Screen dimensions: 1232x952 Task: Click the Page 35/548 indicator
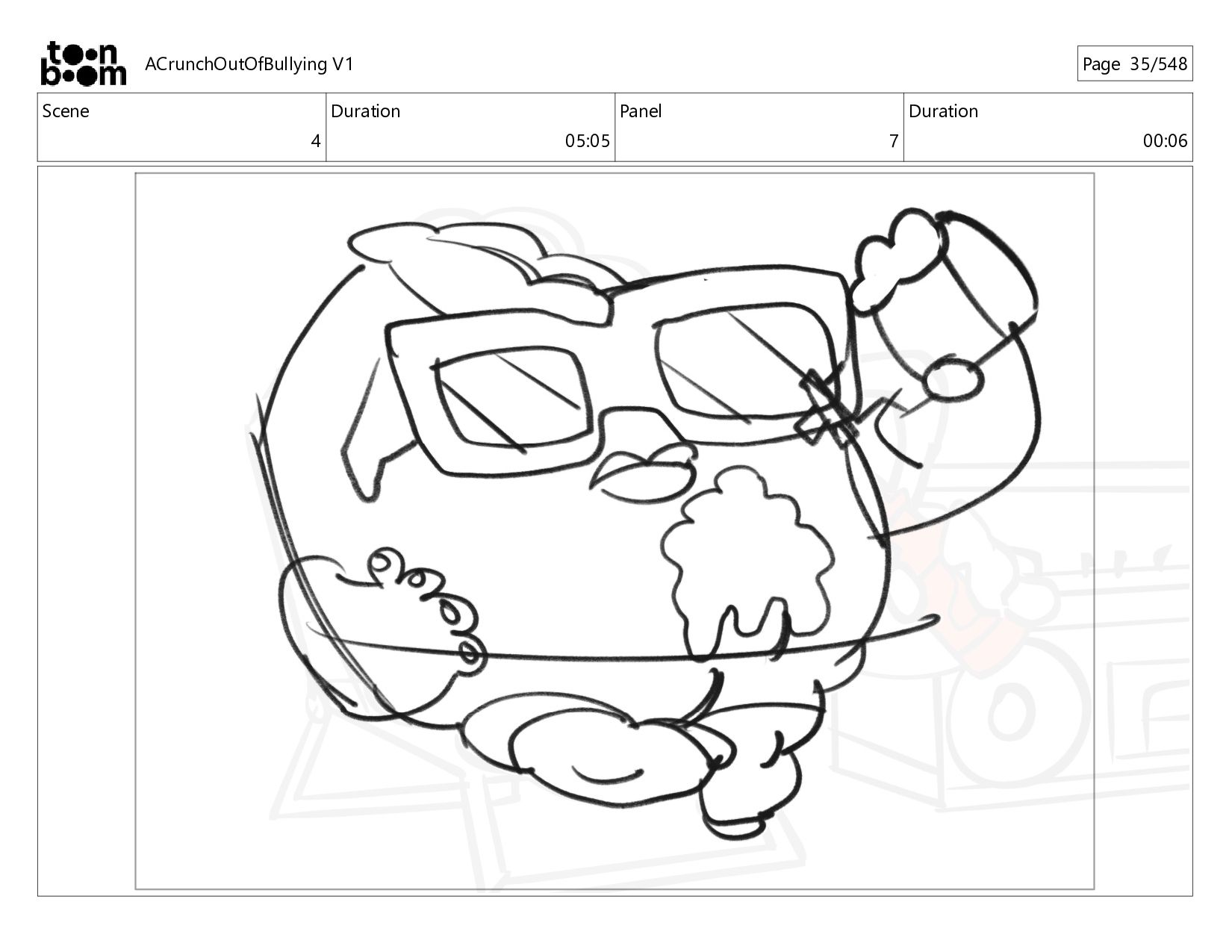pos(1134,64)
